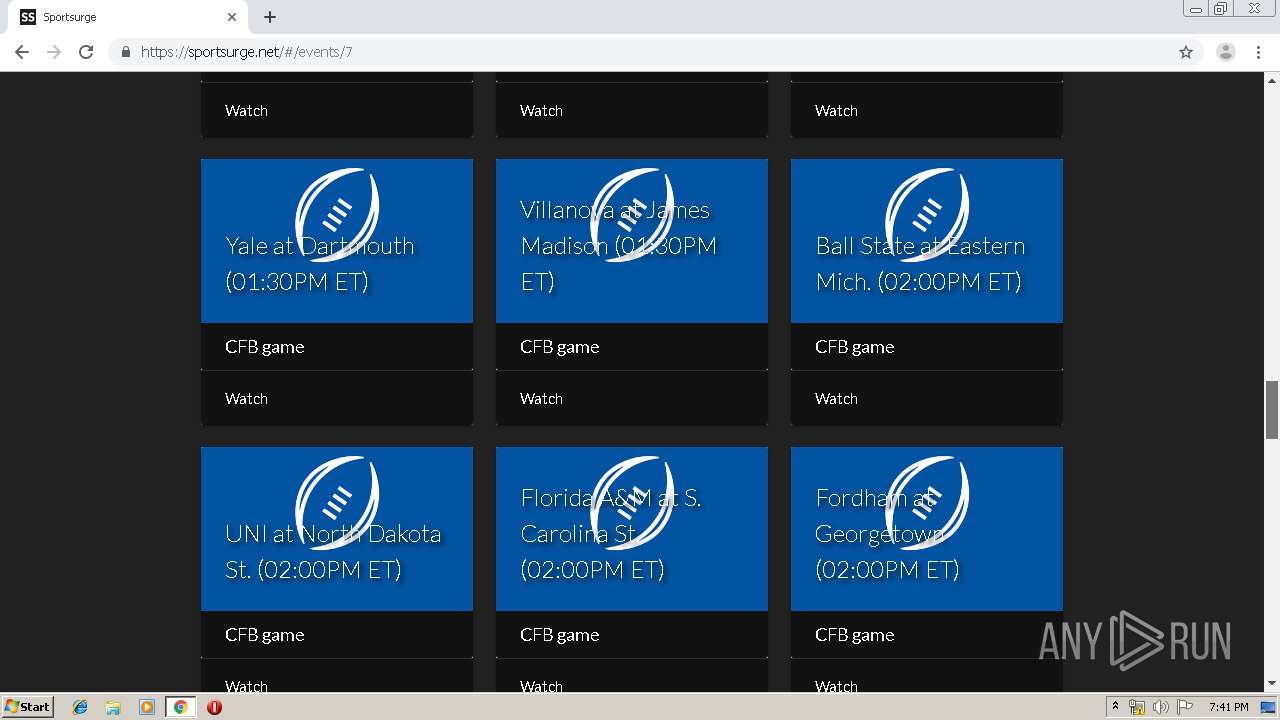The width and height of the screenshot is (1280, 720).
Task: Click the browser back arrow
Action: [x=22, y=52]
